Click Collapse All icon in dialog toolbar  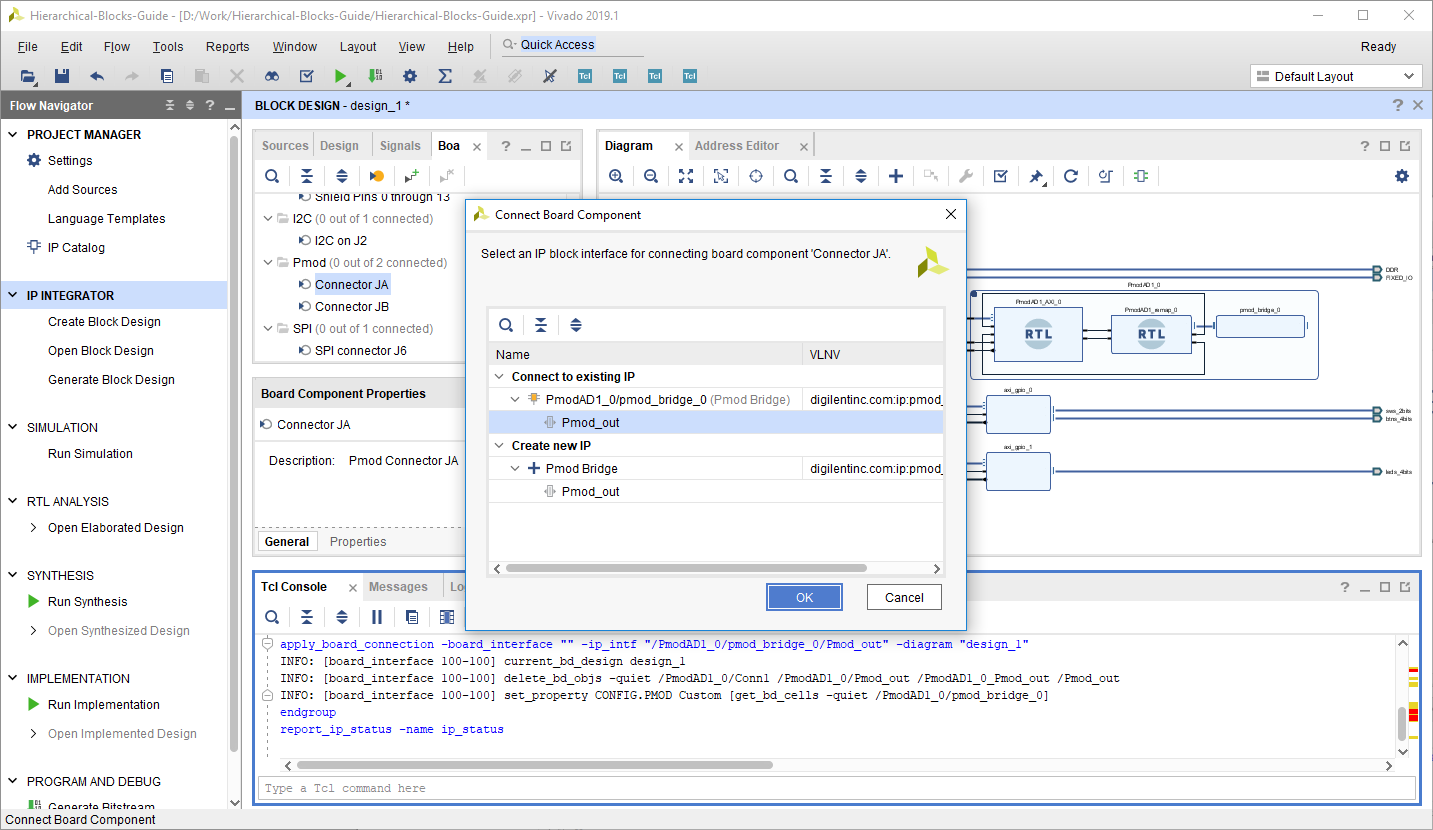tap(541, 325)
